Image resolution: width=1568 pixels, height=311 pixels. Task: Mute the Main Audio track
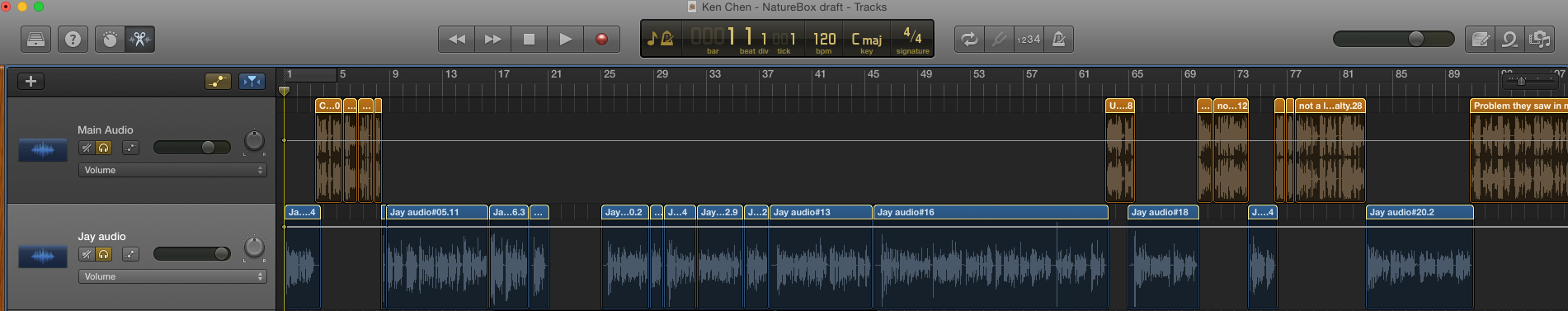click(87, 148)
